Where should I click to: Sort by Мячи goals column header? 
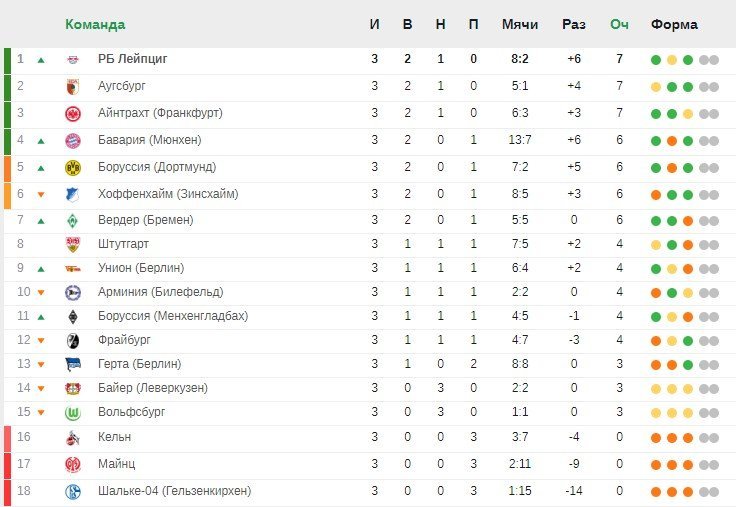(x=520, y=24)
